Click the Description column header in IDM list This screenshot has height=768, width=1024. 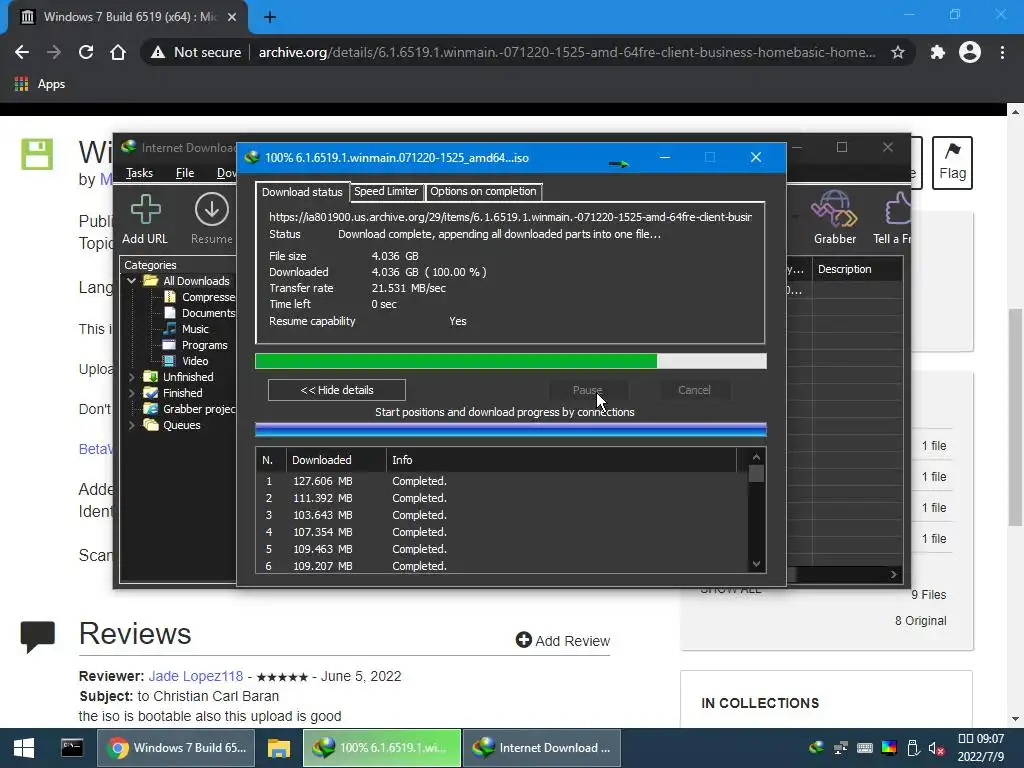(x=857, y=269)
